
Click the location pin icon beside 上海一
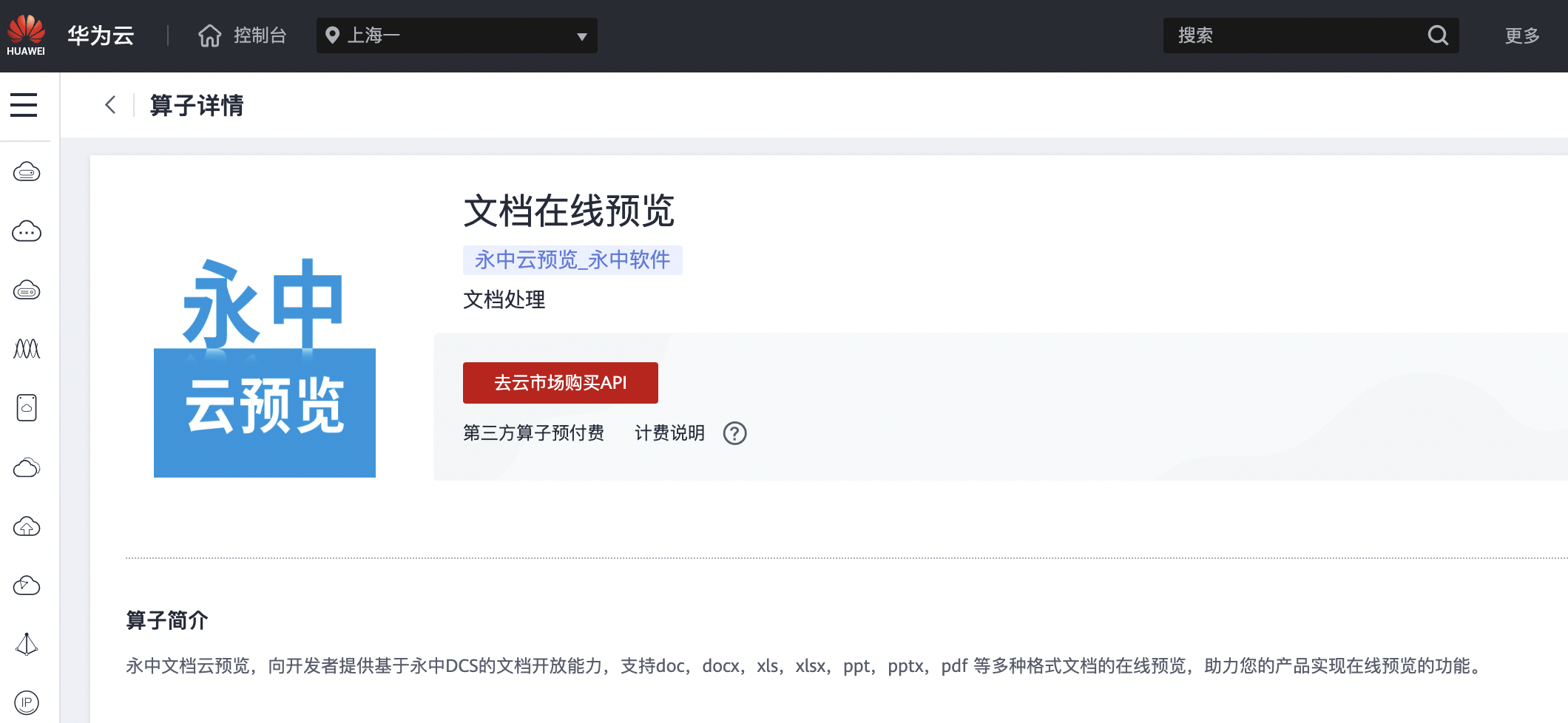pos(333,35)
